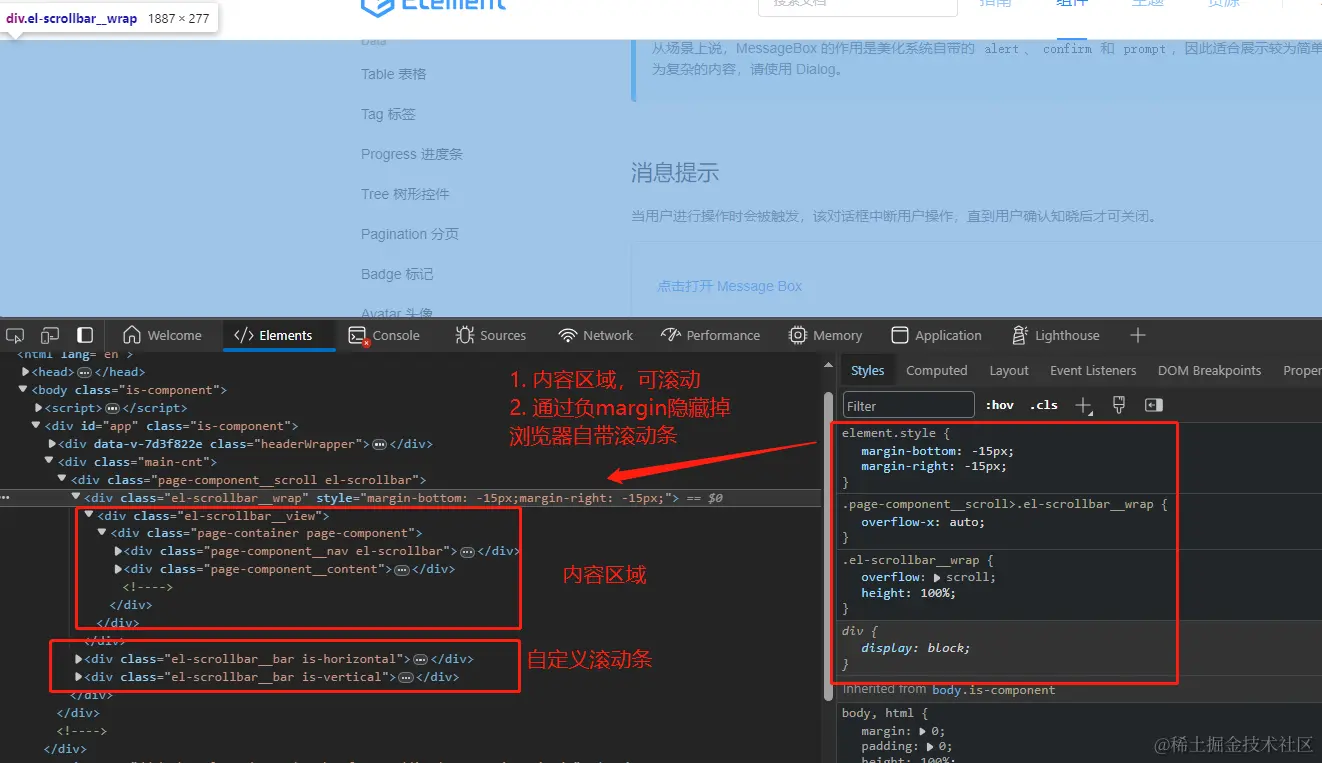The height and width of the screenshot is (763, 1322).
Task: Toggle the :hov element state editor
Action: click(999, 404)
